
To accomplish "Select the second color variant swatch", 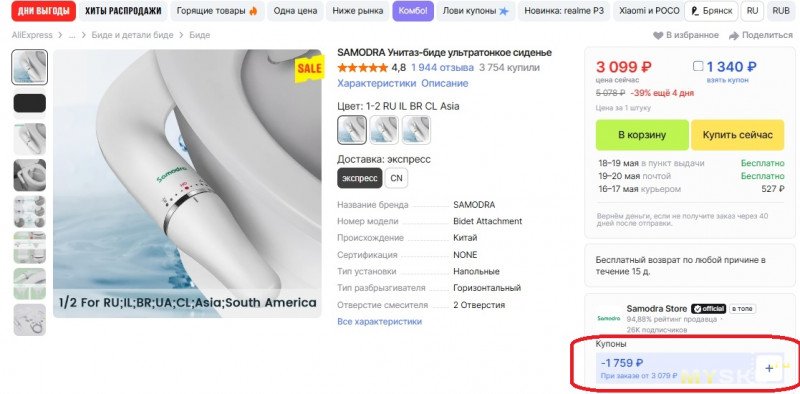I will 384,130.
